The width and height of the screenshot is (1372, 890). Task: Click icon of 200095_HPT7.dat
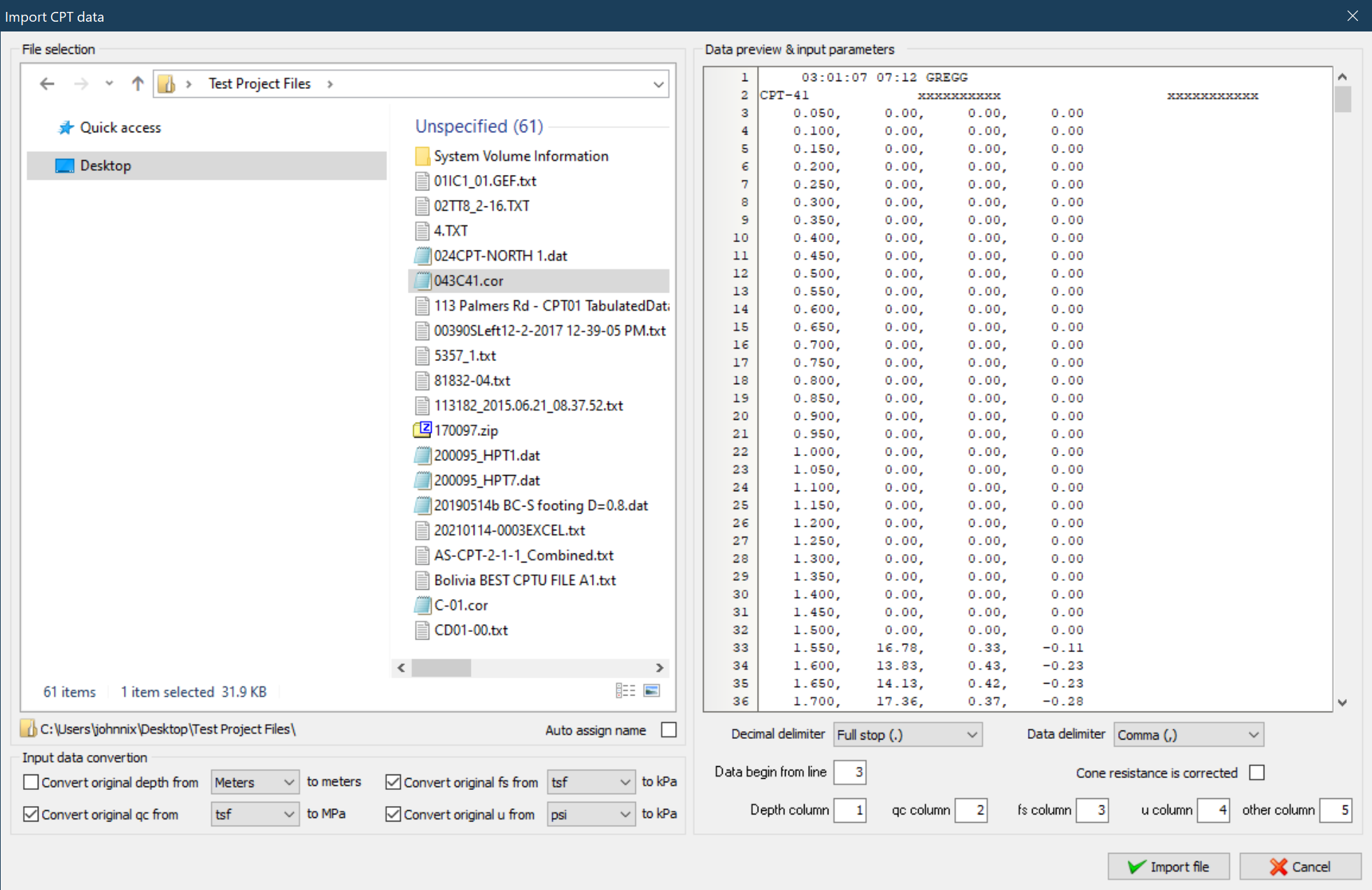coord(422,481)
